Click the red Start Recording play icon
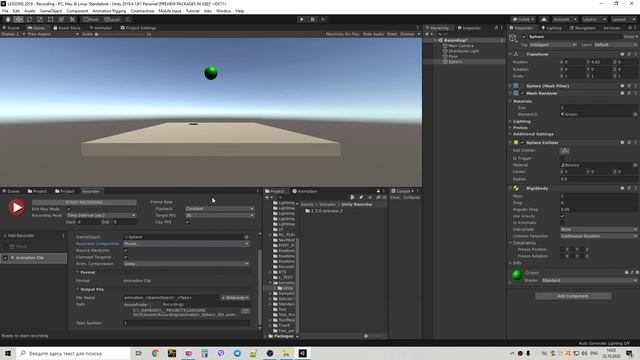Image resolution: width=640 pixels, height=360 pixels. (16, 207)
